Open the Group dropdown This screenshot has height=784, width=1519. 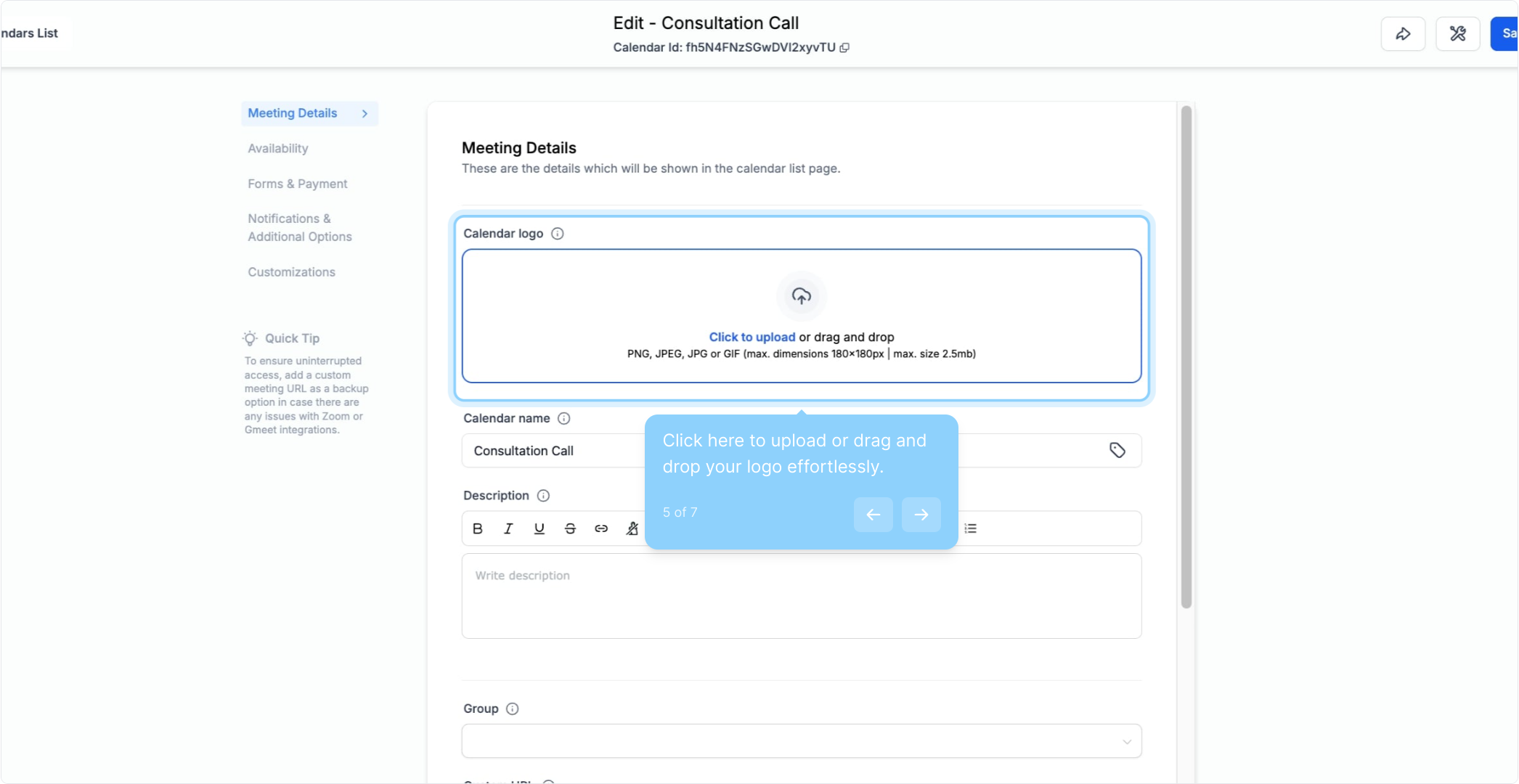click(x=801, y=741)
